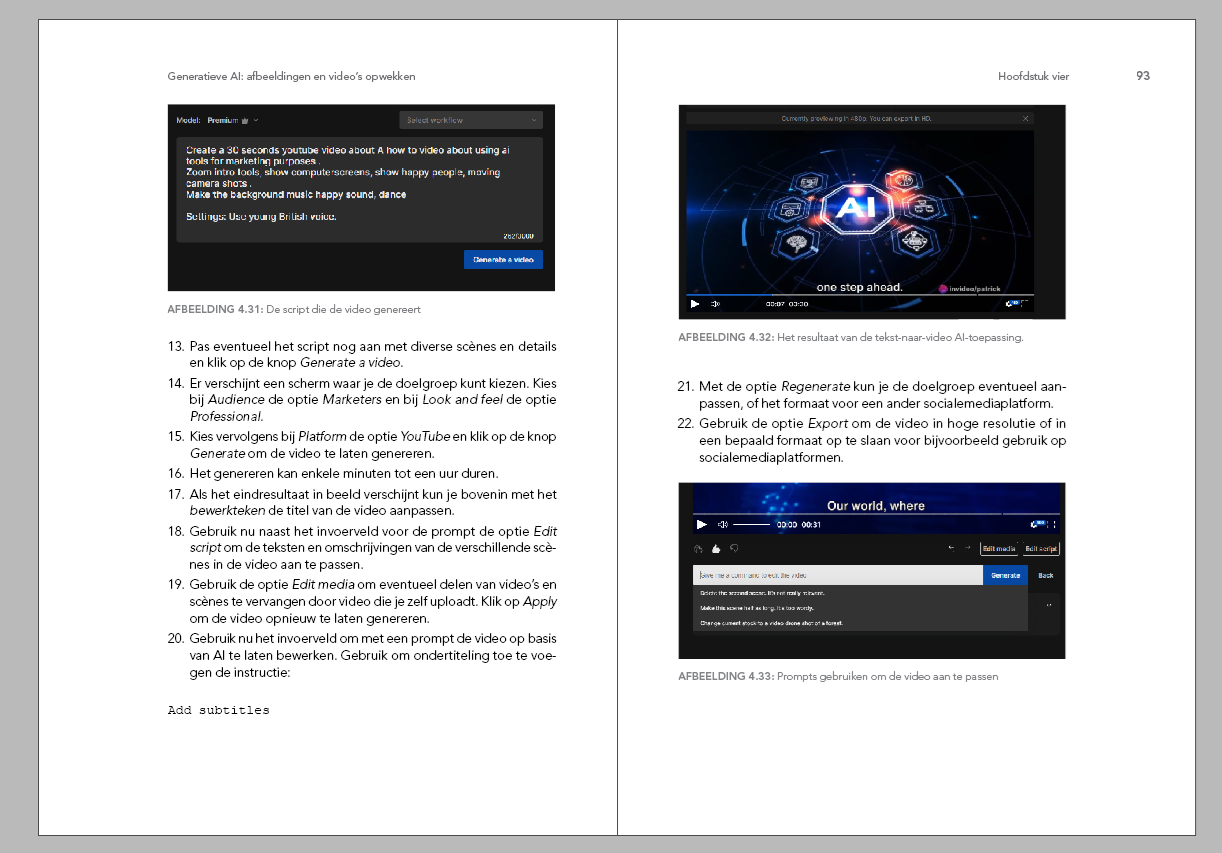Open the Edit media button
The image size is (1222, 853).
(998, 548)
